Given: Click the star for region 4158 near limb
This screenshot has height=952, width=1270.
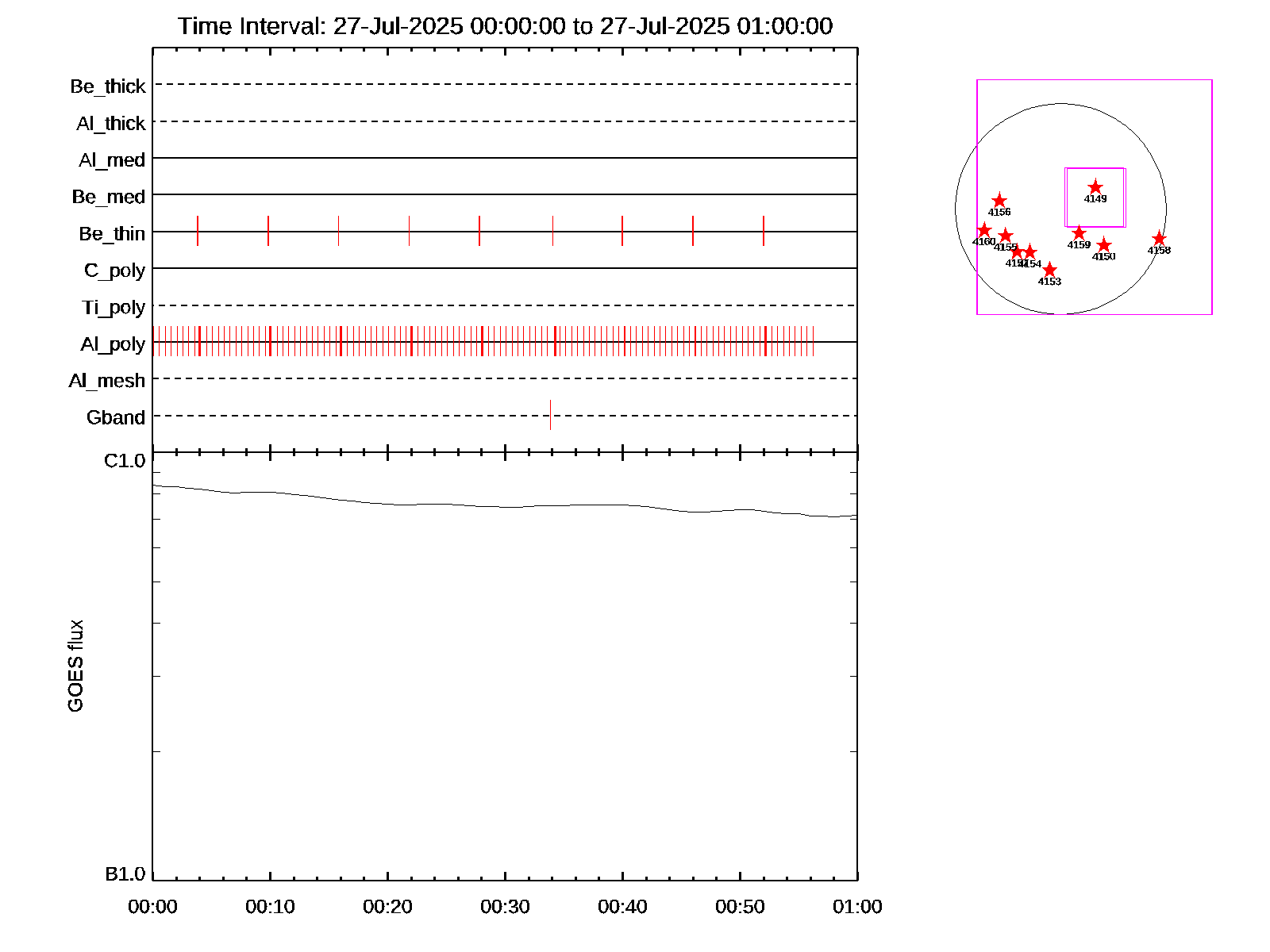Looking at the screenshot, I should pyautogui.click(x=1159, y=239).
